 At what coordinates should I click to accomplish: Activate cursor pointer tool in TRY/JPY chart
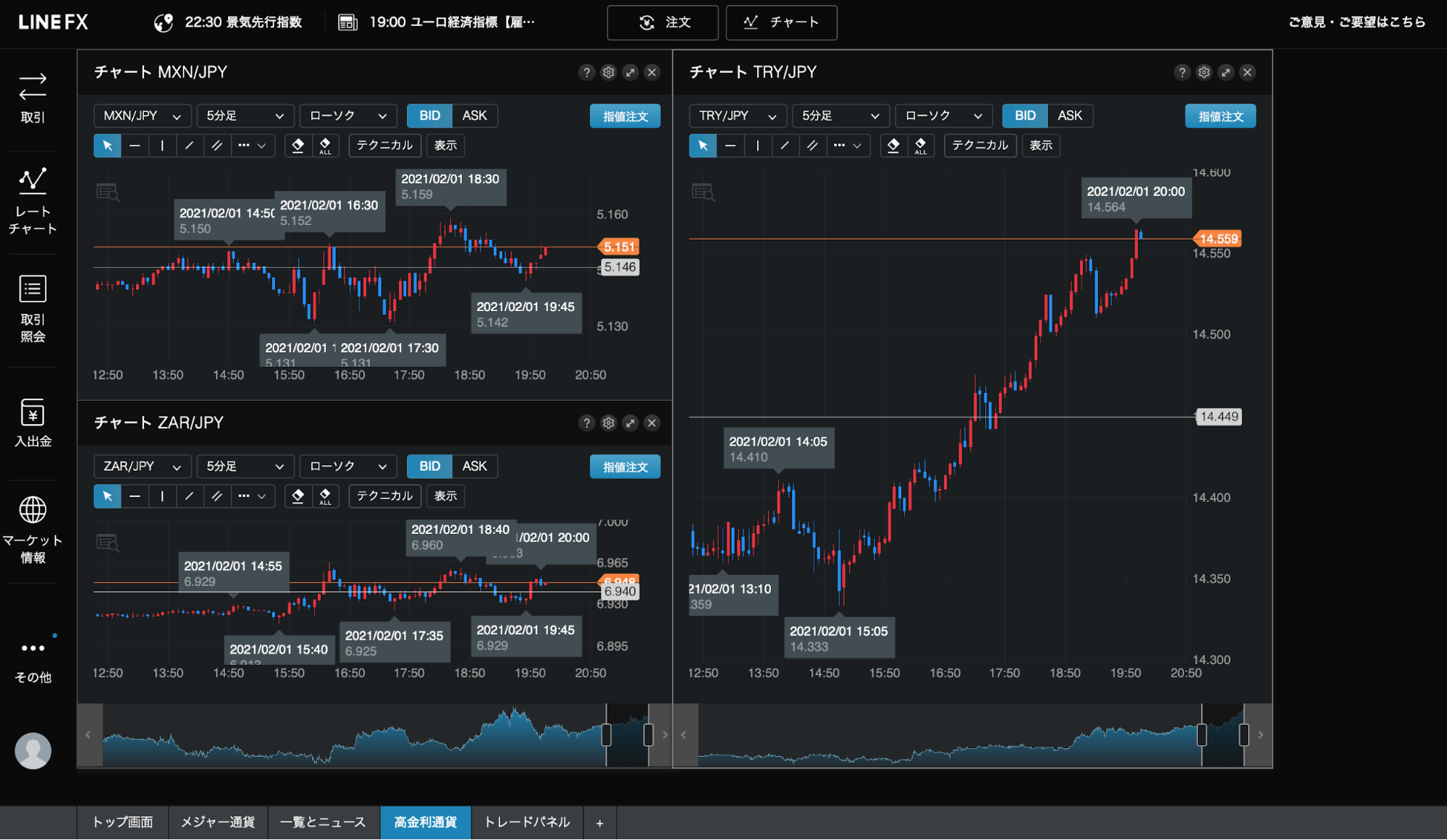coord(703,145)
